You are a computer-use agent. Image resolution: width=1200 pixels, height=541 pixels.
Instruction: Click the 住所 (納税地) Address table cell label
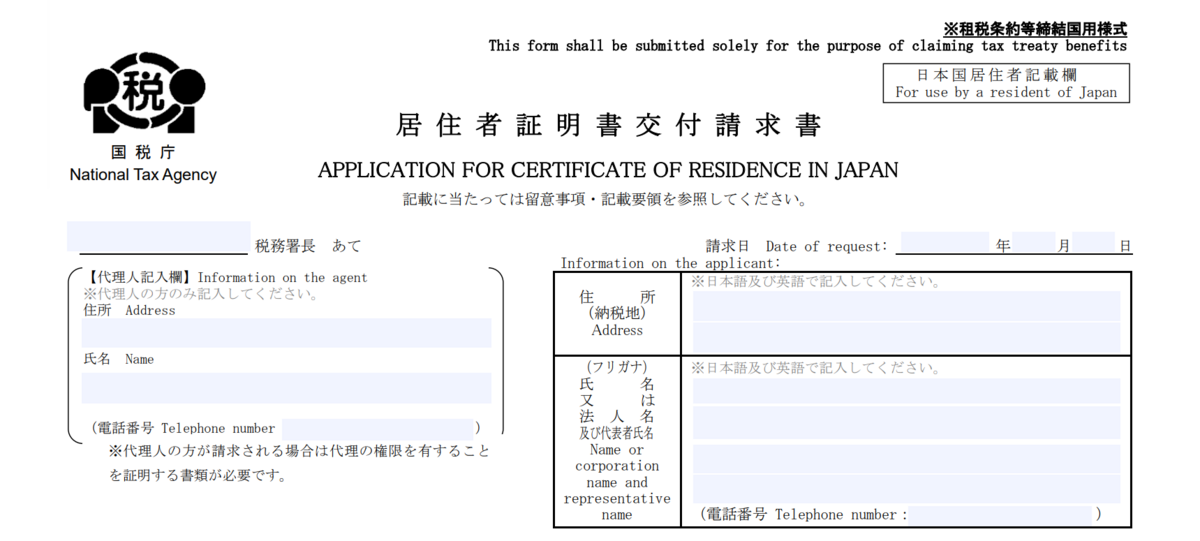pos(617,314)
